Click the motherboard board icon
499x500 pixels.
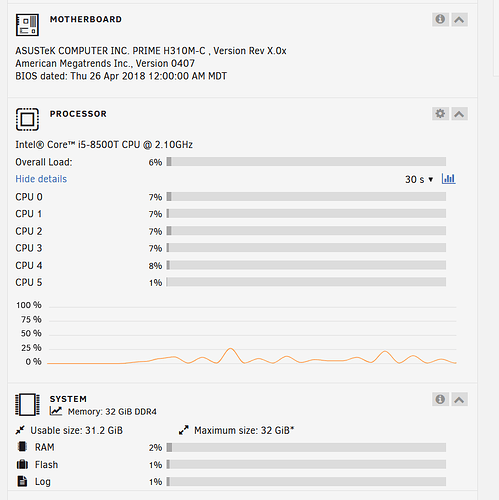pos(27,25)
